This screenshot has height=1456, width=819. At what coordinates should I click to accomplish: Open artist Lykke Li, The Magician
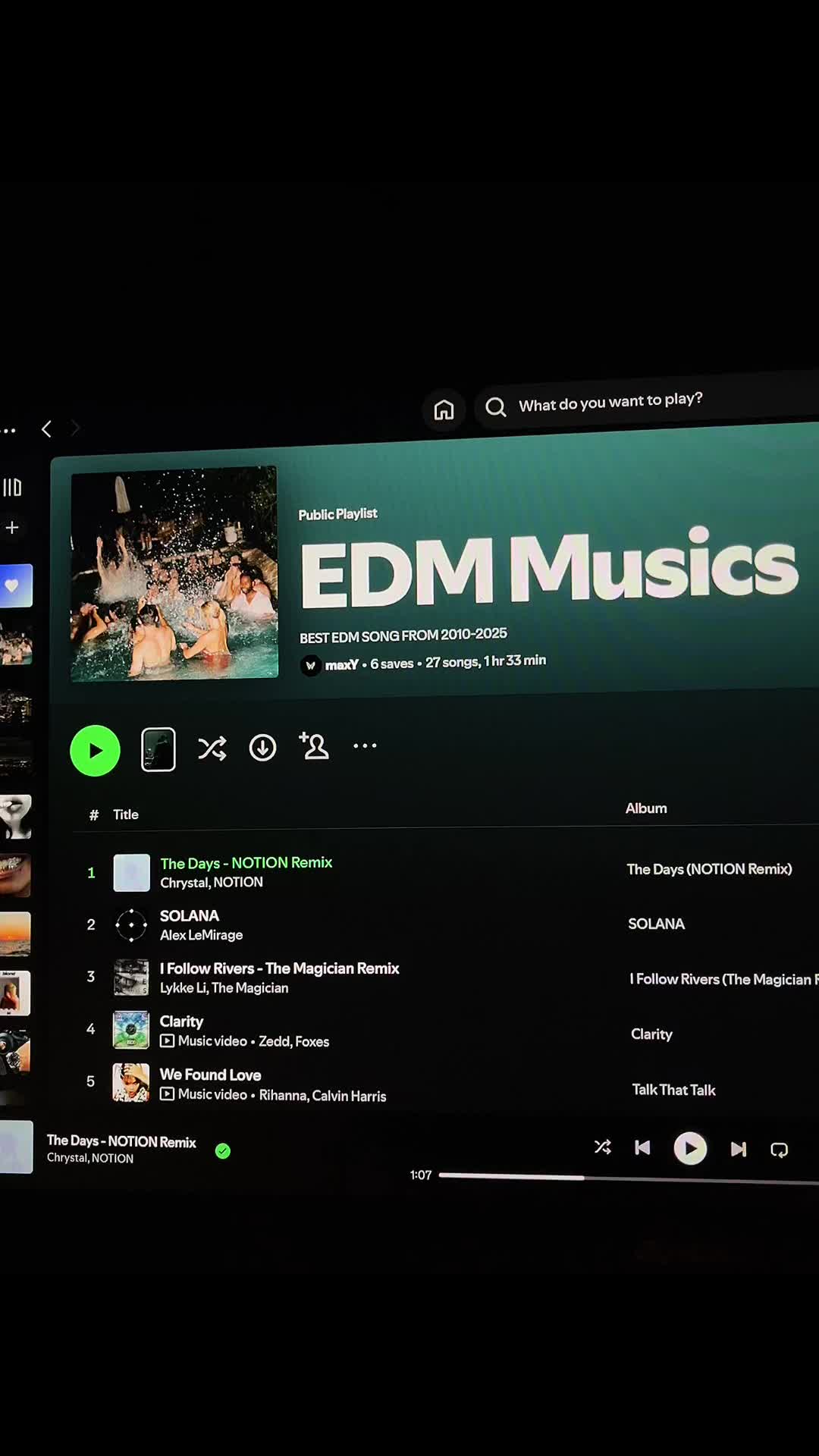pos(224,988)
